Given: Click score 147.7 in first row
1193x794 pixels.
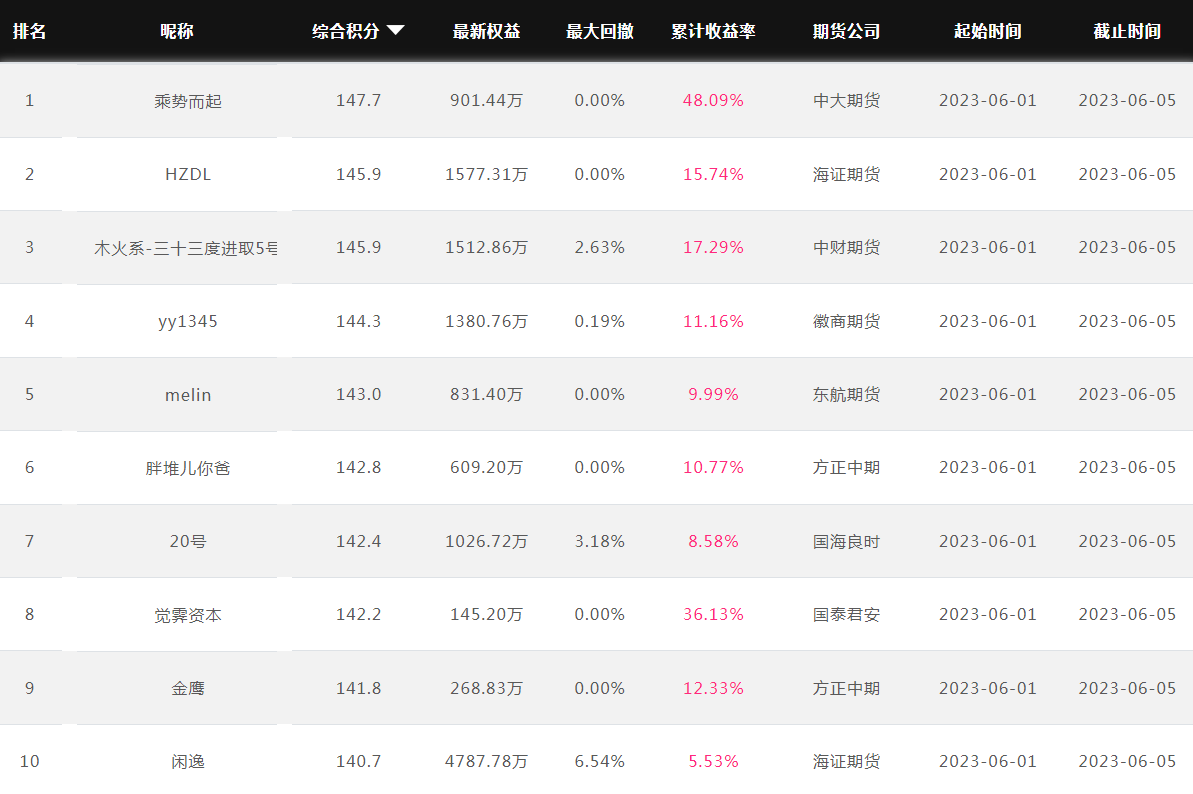Looking at the screenshot, I should [x=358, y=100].
